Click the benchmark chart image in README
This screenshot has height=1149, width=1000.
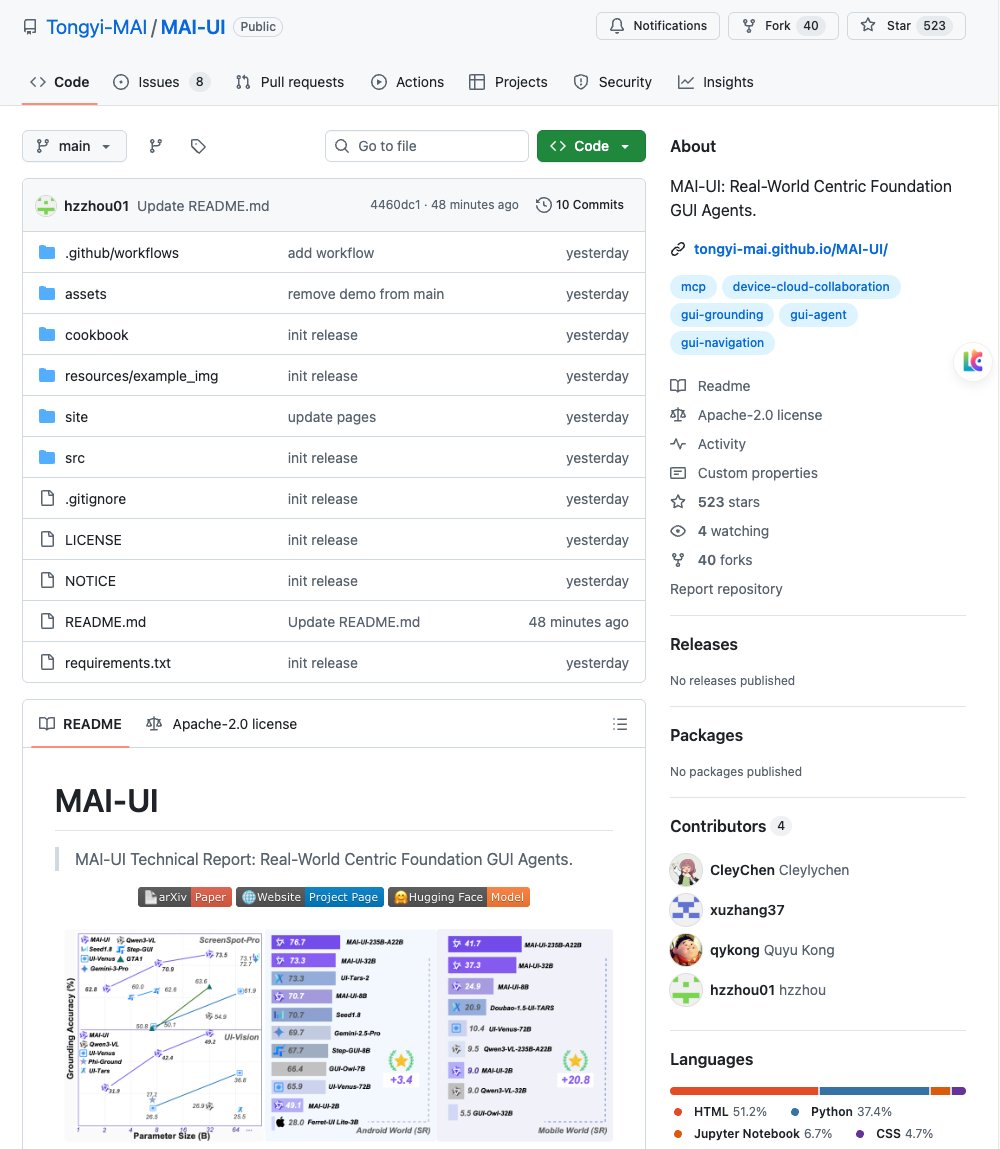pos(338,1035)
